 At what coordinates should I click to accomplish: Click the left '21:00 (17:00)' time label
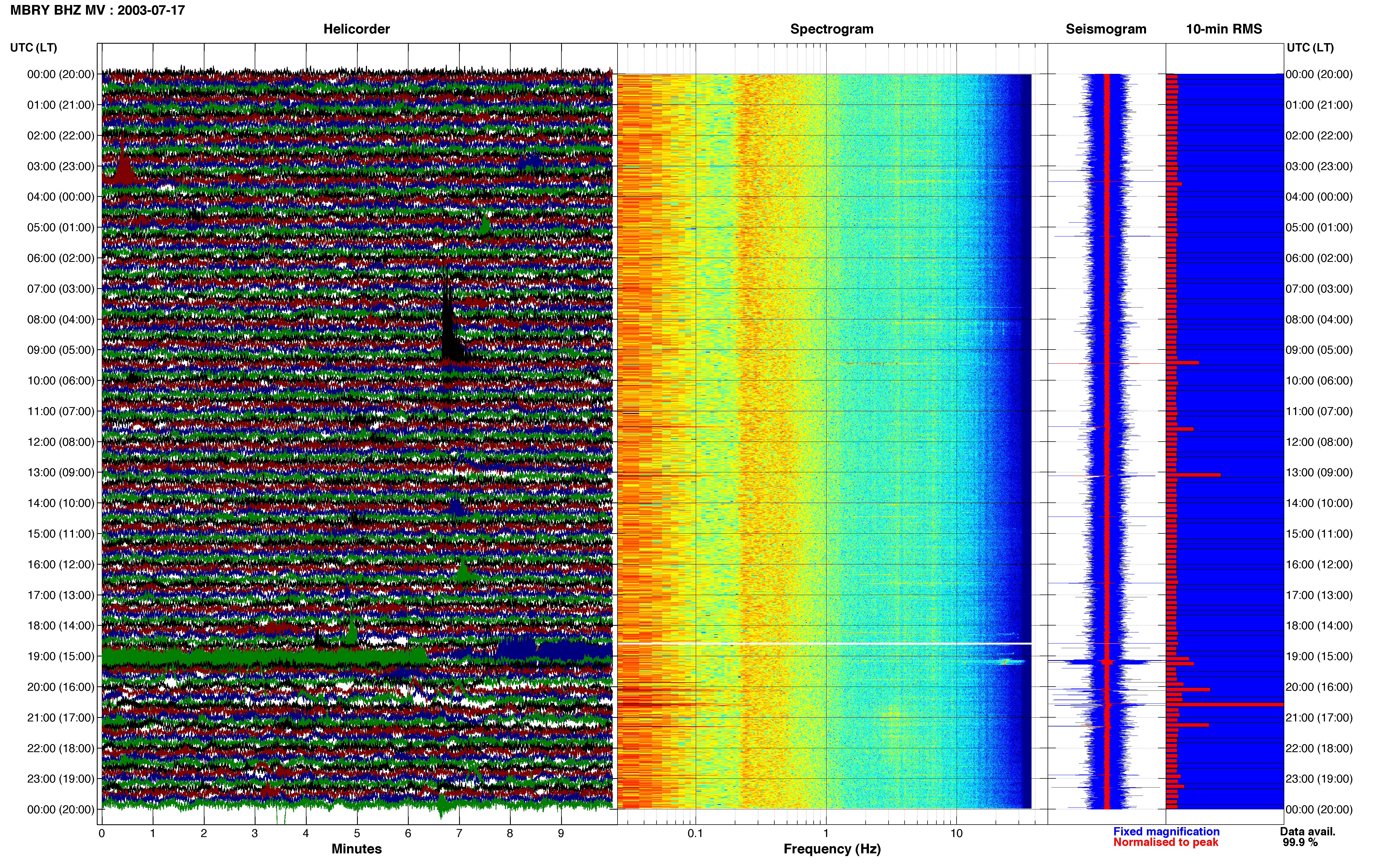click(61, 718)
